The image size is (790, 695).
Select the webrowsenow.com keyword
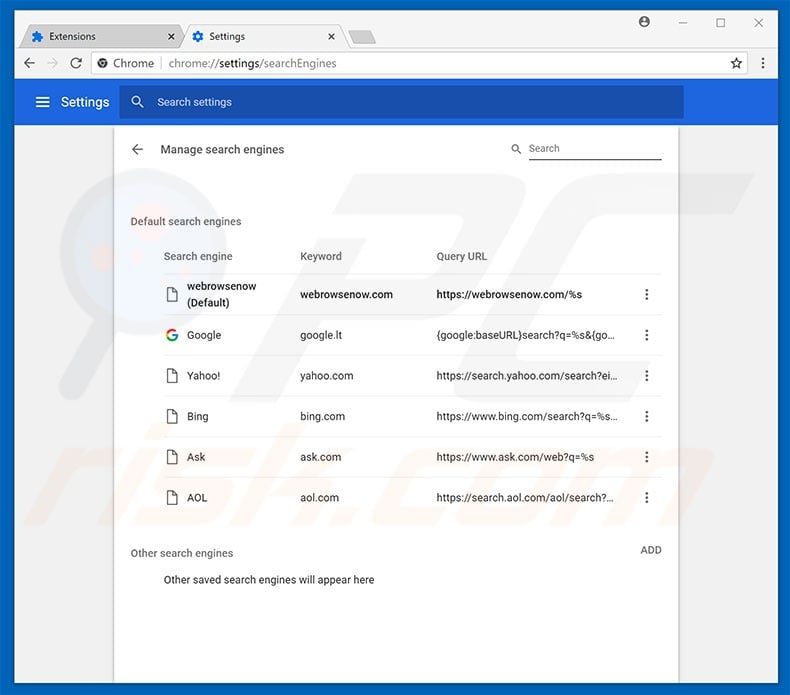click(x=346, y=294)
